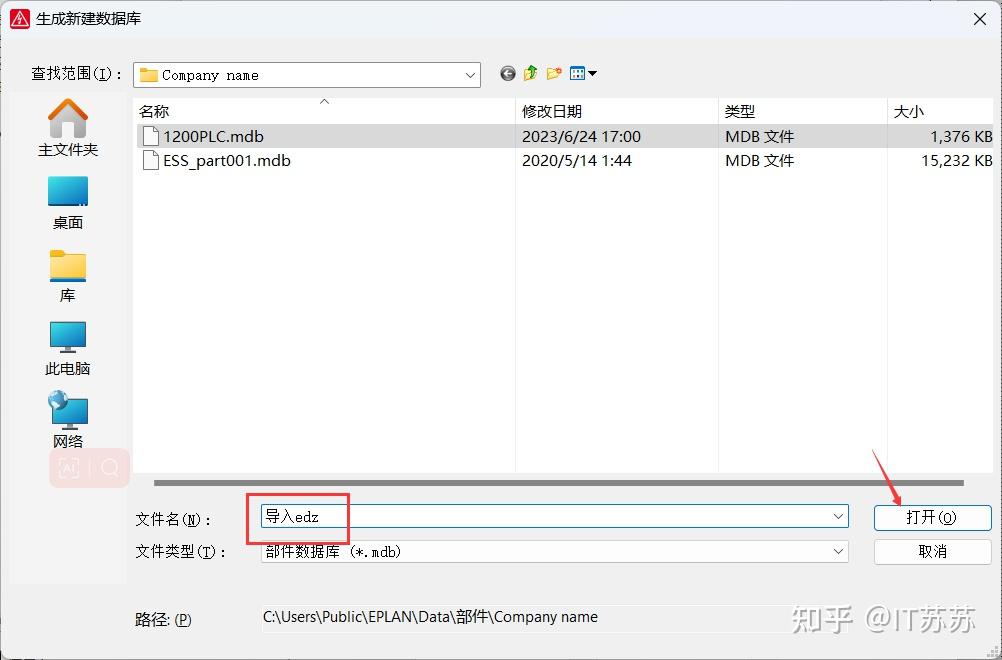
Task: Click the back navigation arrow icon
Action: [x=507, y=73]
